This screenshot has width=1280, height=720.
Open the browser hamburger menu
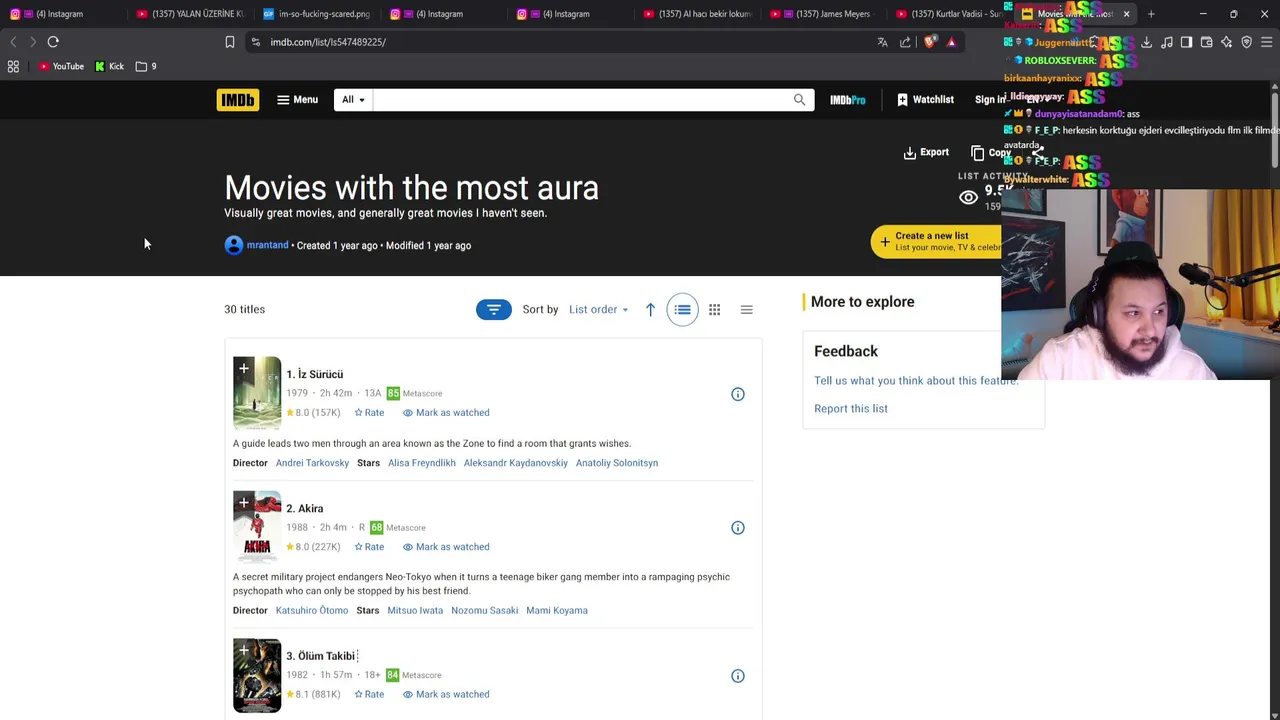1267,42
